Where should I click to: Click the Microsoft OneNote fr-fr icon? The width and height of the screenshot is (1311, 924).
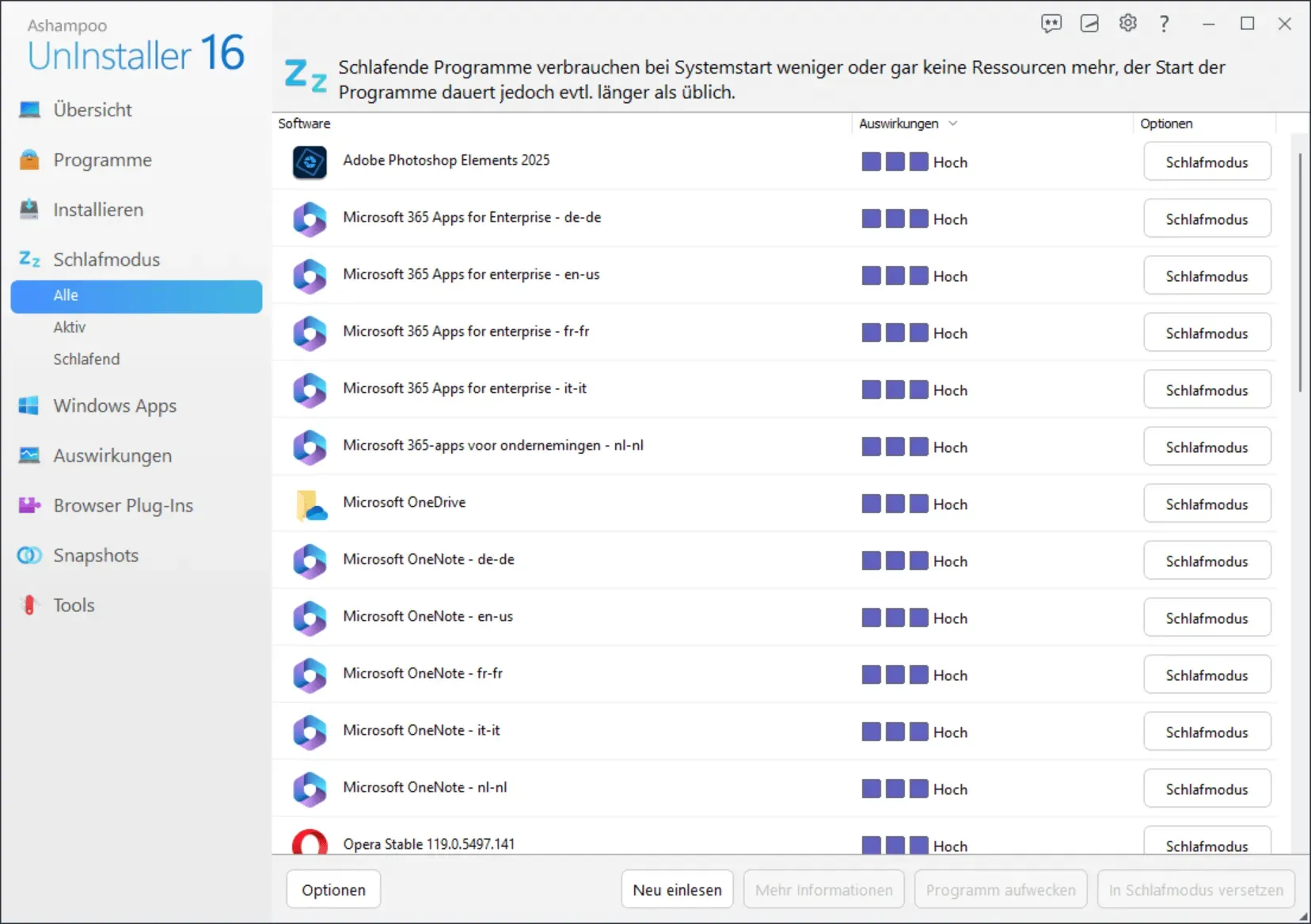[x=310, y=675]
